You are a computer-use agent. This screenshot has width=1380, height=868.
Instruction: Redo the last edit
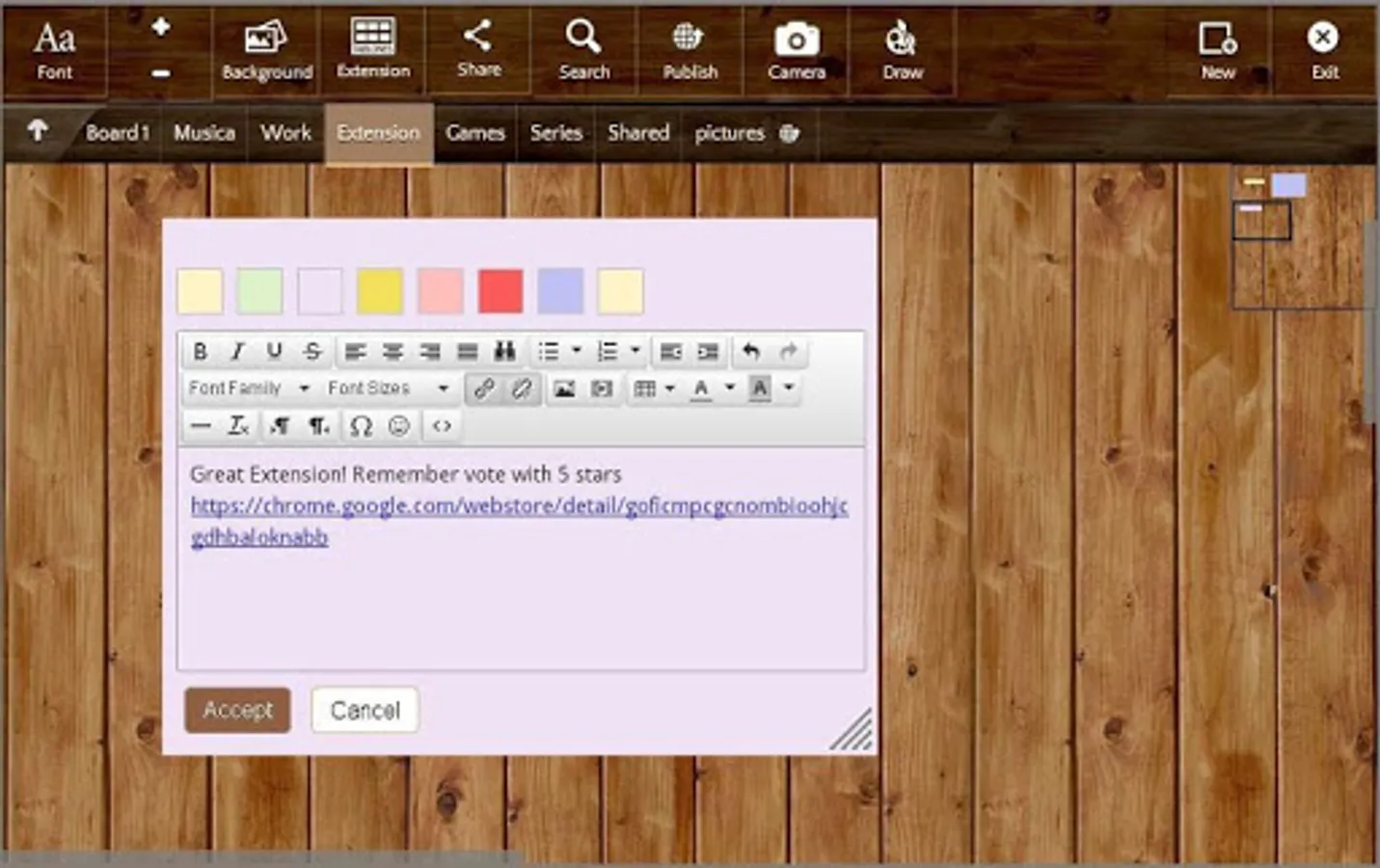pyautogui.click(x=788, y=351)
